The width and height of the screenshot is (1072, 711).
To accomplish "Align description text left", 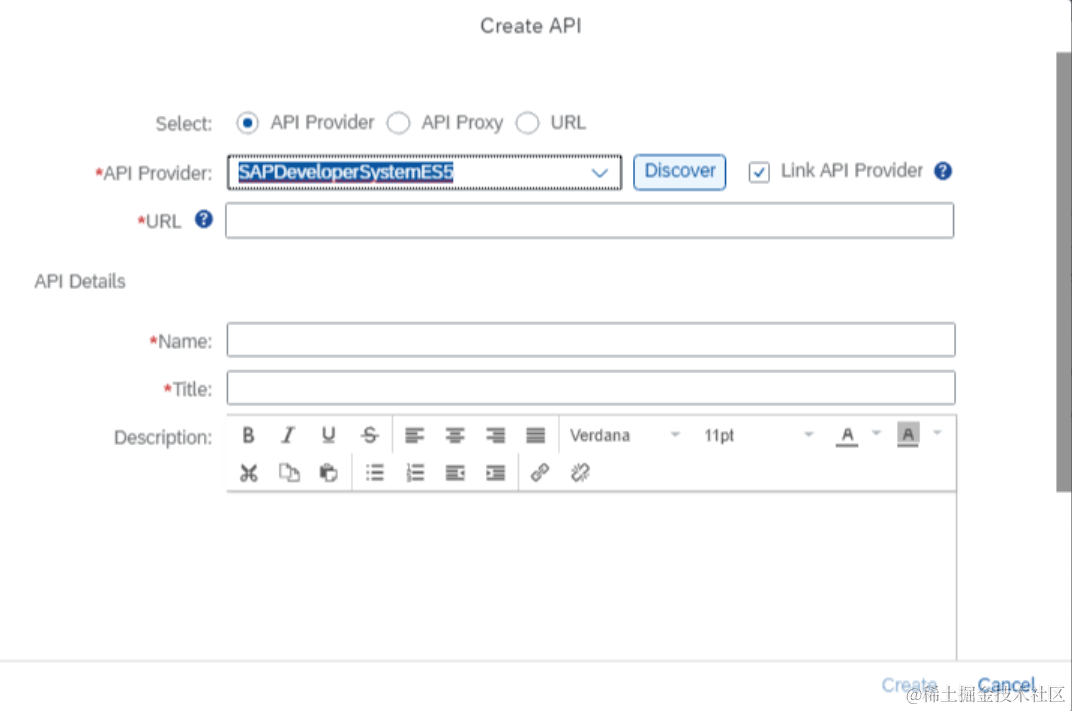I will (414, 435).
